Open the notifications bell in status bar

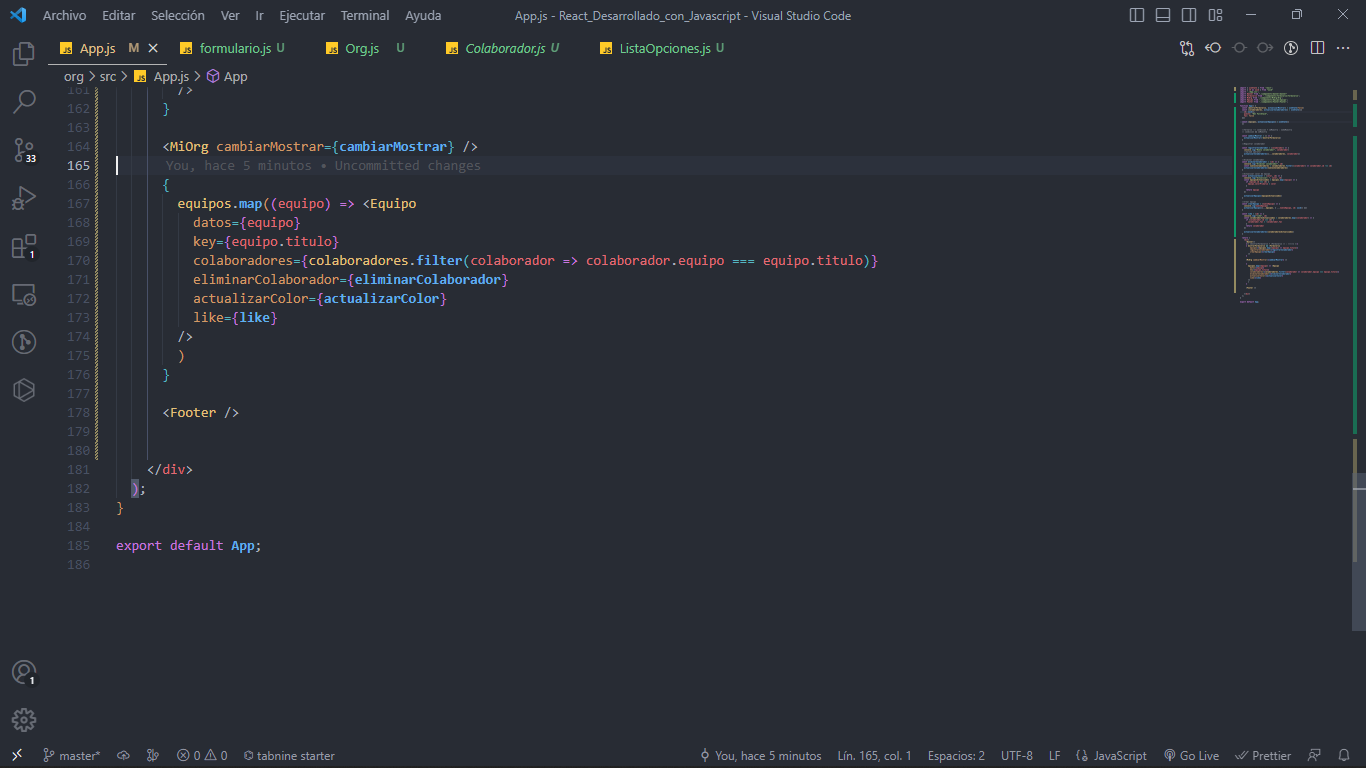tap(1343, 755)
